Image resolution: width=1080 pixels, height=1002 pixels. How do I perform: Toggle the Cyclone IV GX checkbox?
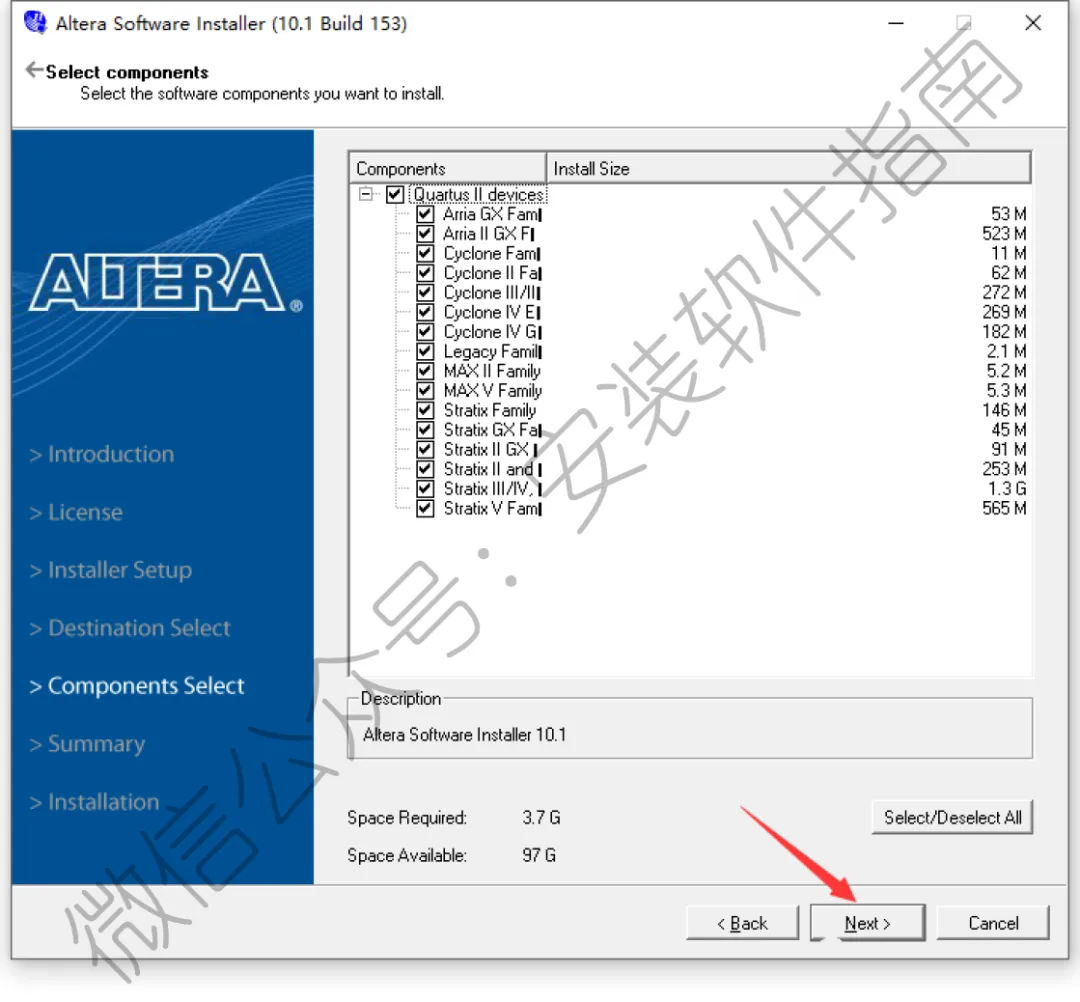[425, 332]
